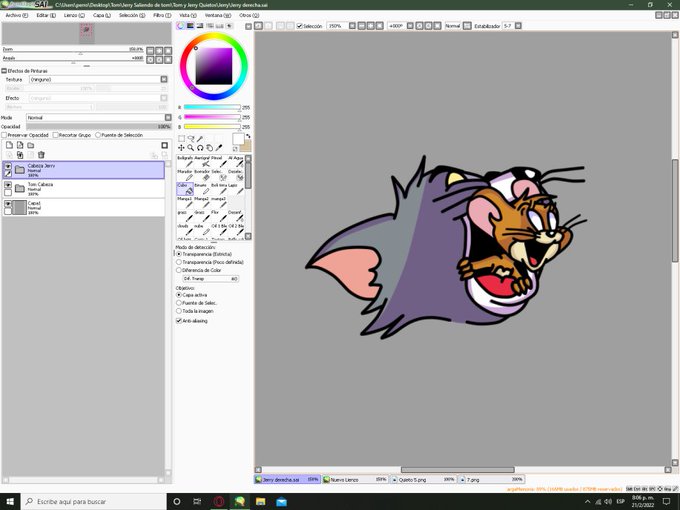
Task: Adjust the layer Opacidad slider
Action: [x=99, y=127]
